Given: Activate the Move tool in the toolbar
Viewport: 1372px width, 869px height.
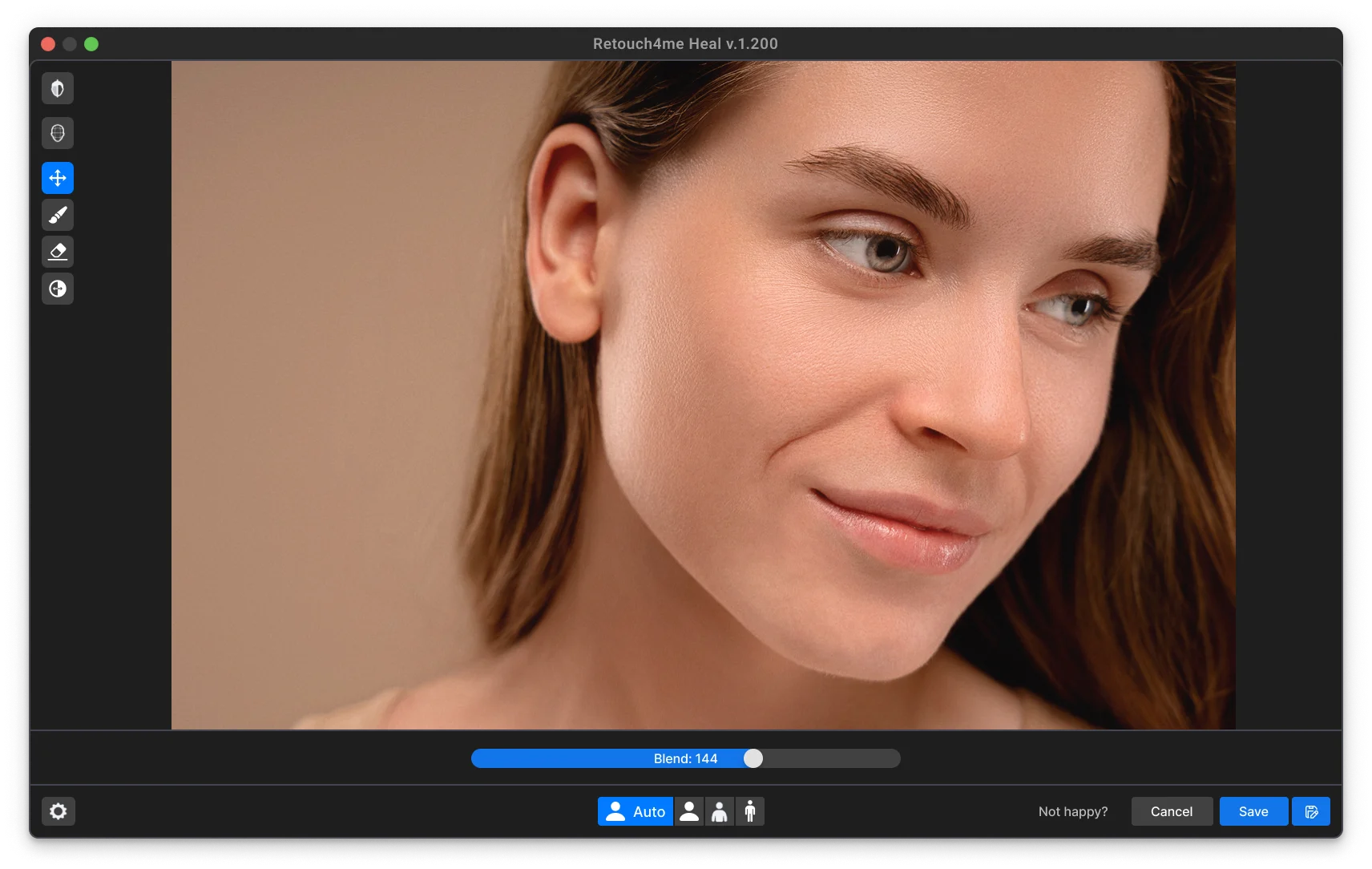Looking at the screenshot, I should pyautogui.click(x=57, y=177).
